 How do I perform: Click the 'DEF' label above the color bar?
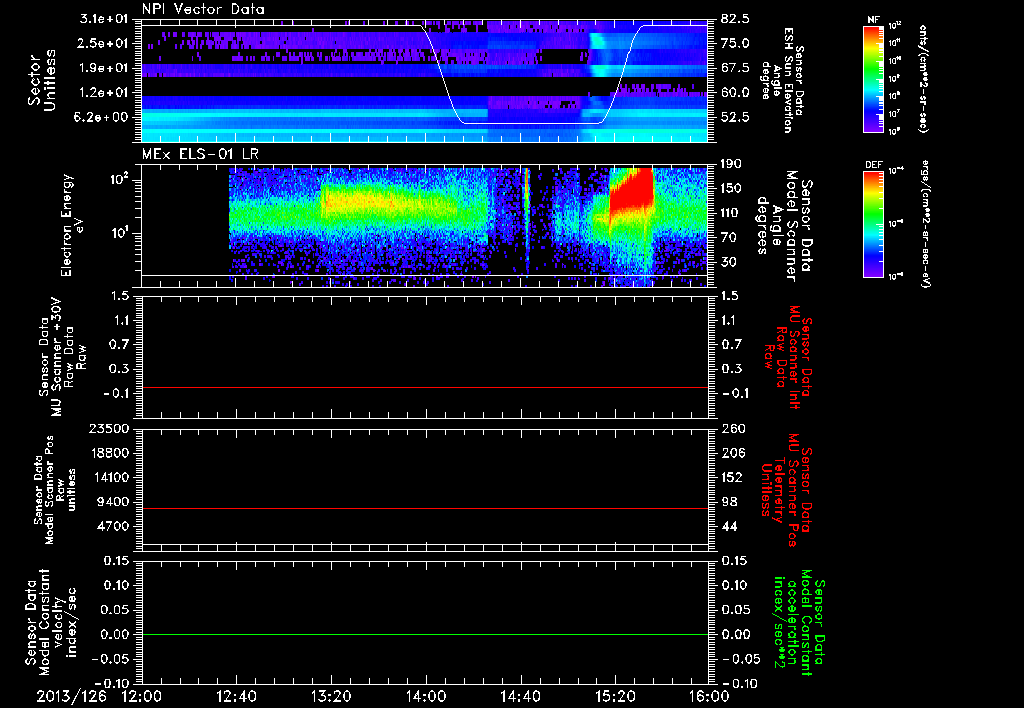[x=873, y=165]
